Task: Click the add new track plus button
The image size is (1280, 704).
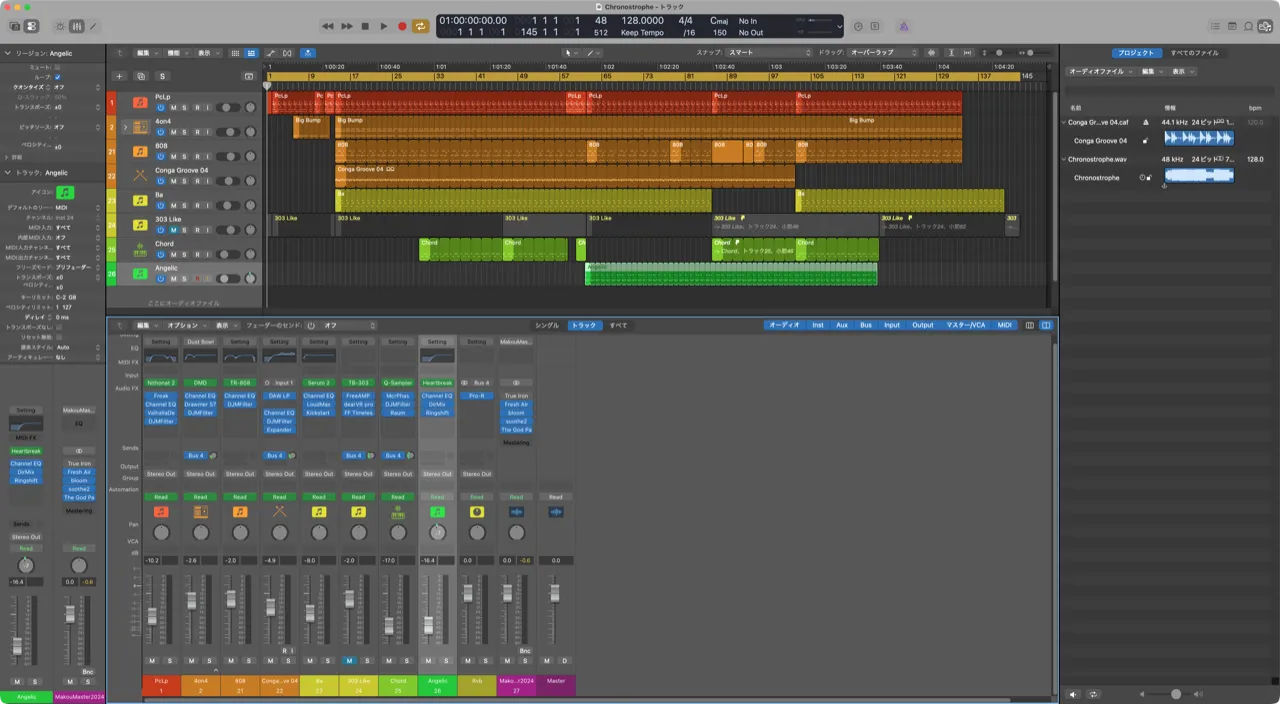Action: point(119,76)
